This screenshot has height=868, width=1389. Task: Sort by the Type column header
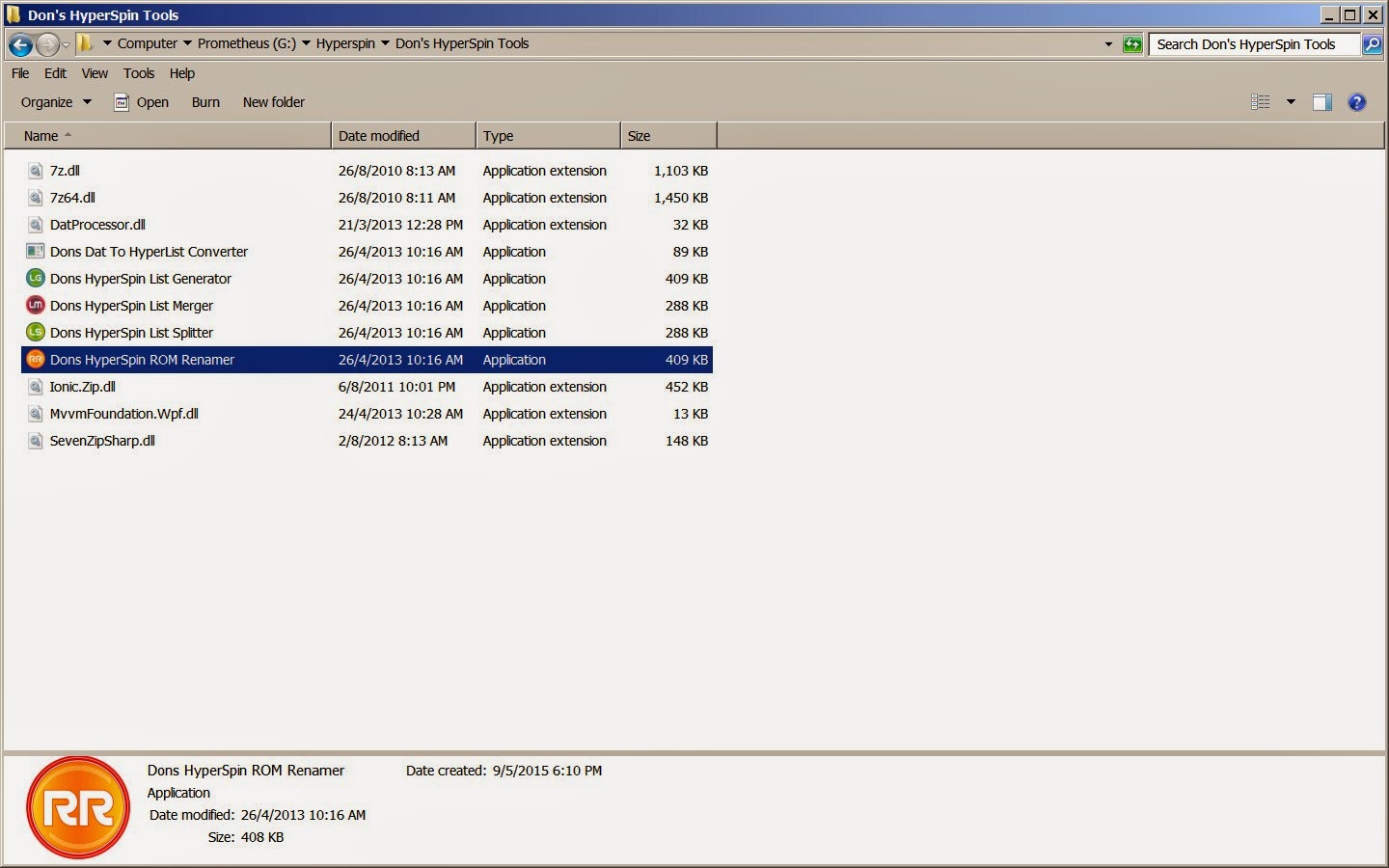[x=548, y=136]
